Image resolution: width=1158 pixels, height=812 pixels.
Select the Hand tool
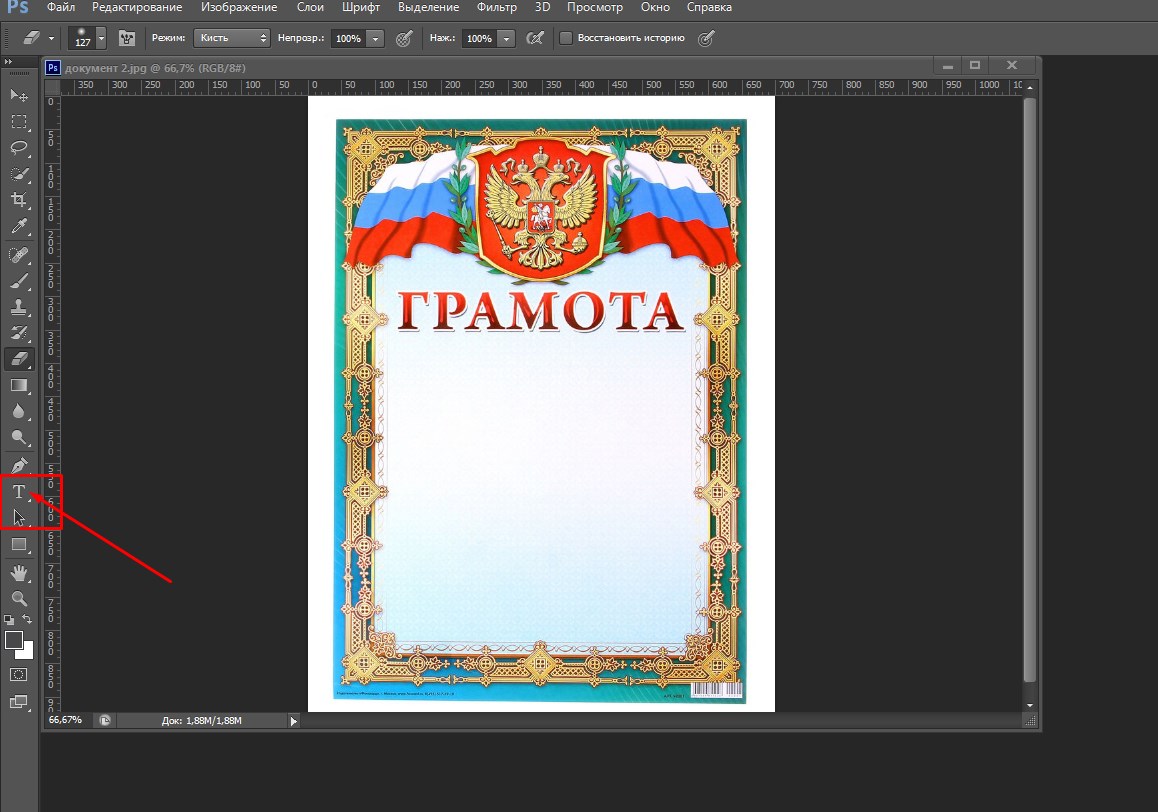[x=19, y=572]
